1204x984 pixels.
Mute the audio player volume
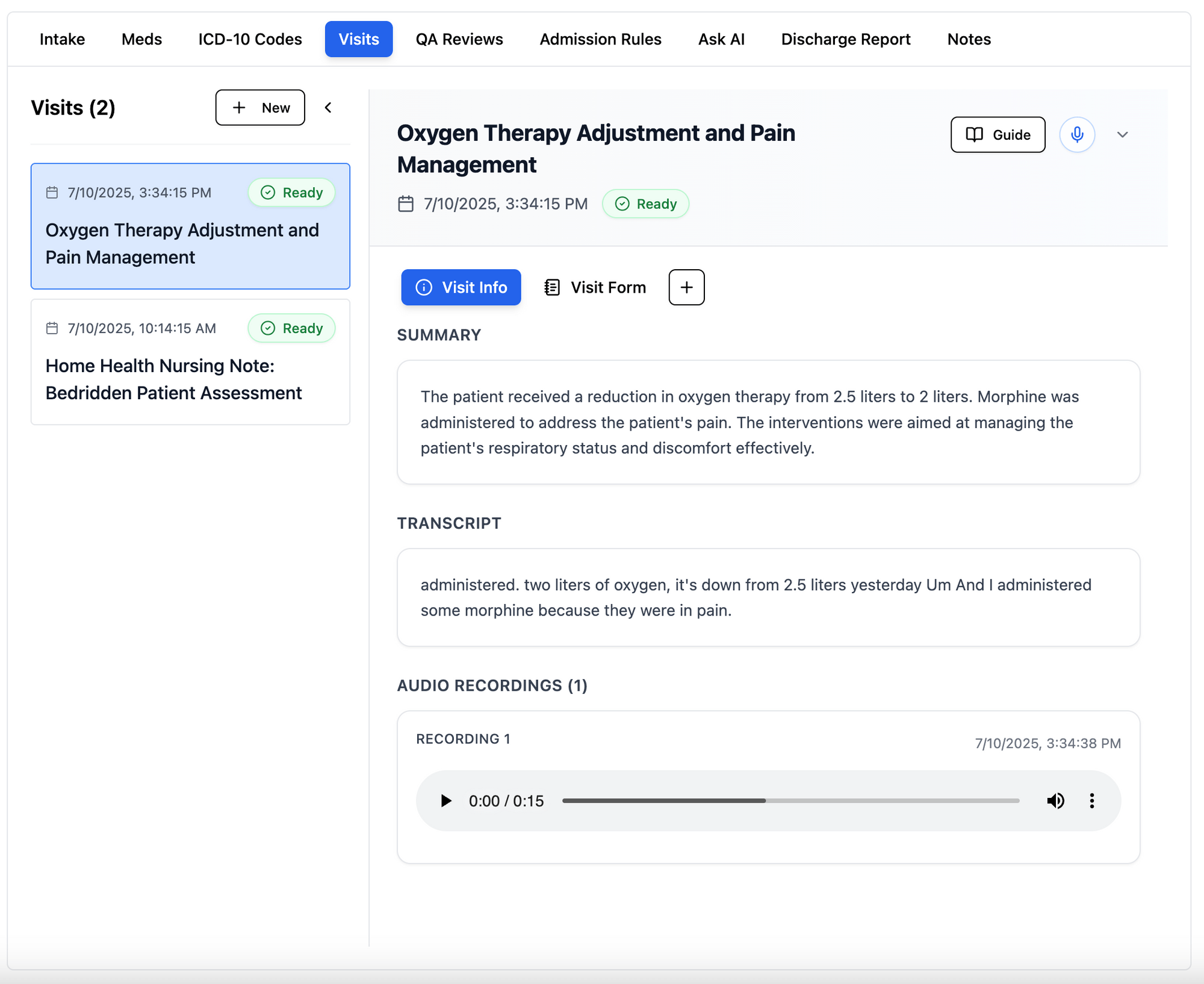coord(1055,801)
